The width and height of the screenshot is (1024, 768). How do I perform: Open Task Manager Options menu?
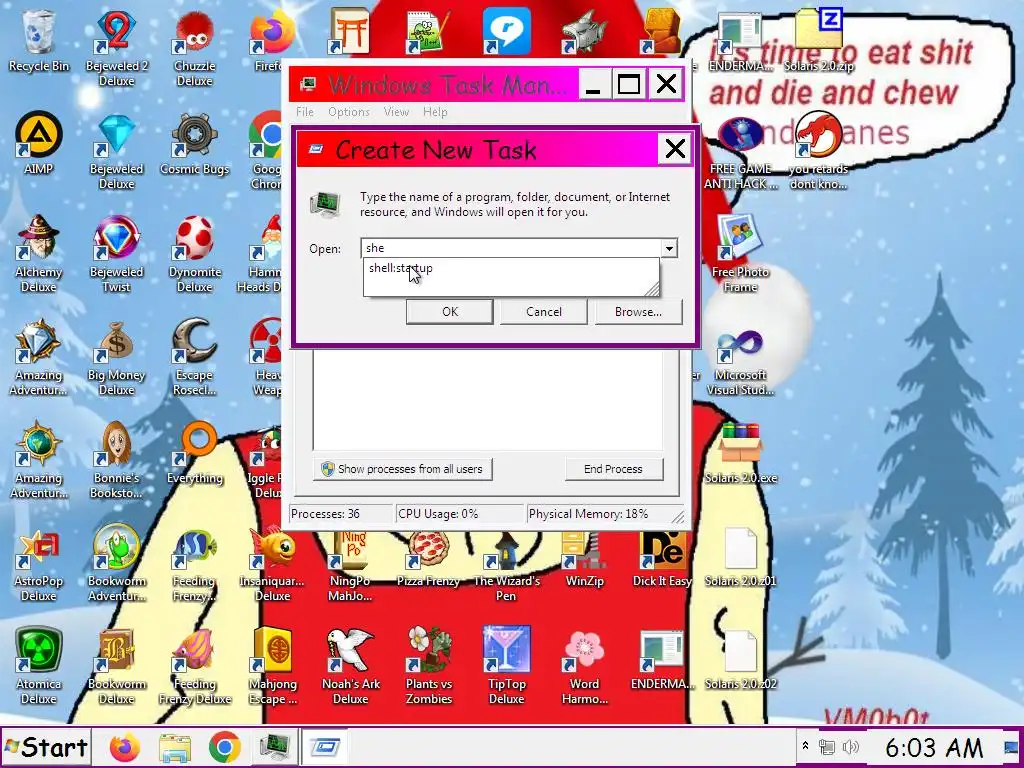349,112
